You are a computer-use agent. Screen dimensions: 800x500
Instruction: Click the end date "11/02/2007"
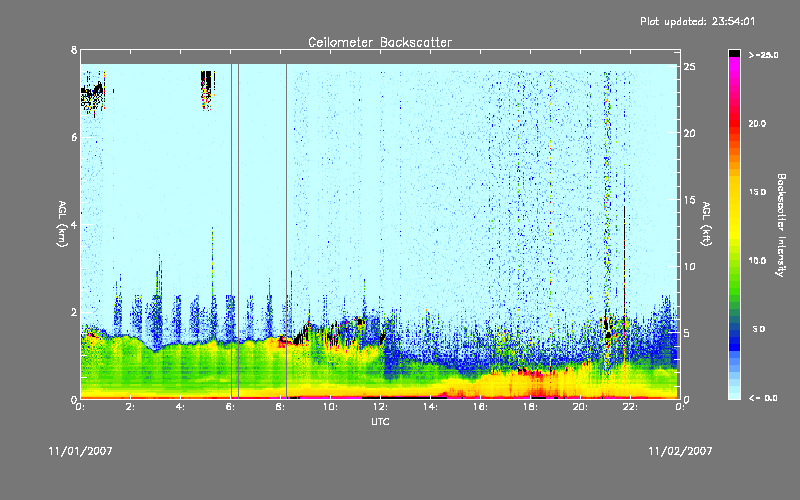(680, 451)
